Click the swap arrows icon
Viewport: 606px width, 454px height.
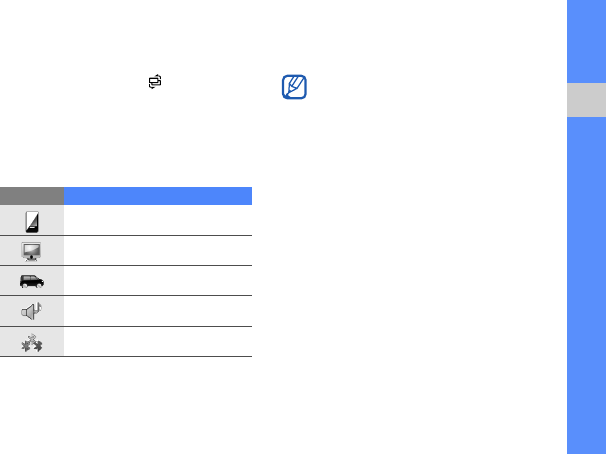[x=155, y=82]
